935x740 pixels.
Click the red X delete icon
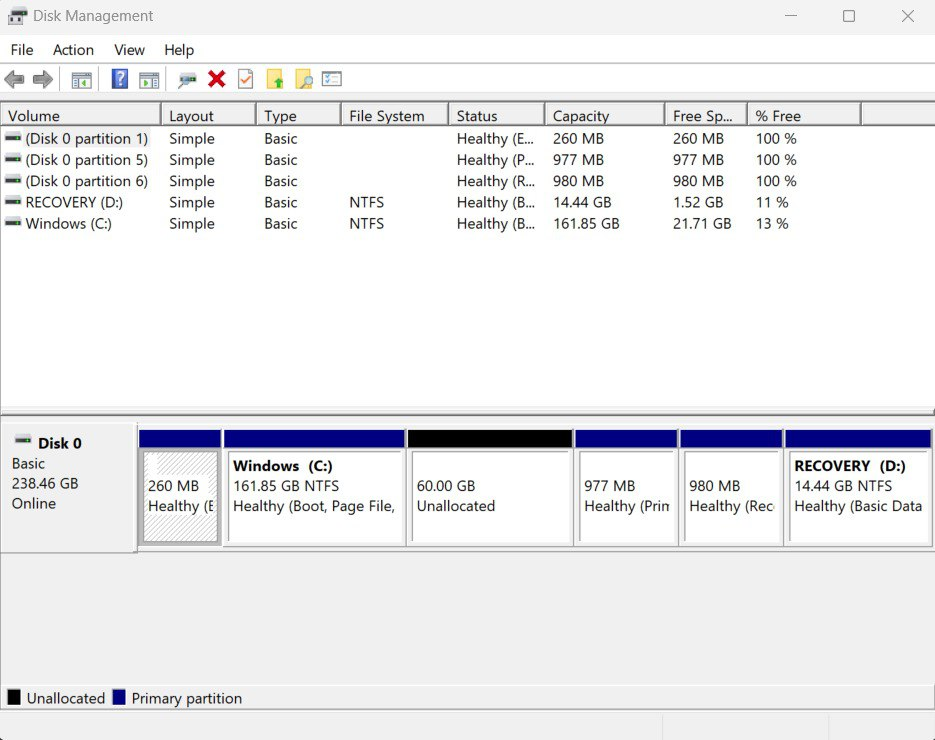click(x=216, y=80)
